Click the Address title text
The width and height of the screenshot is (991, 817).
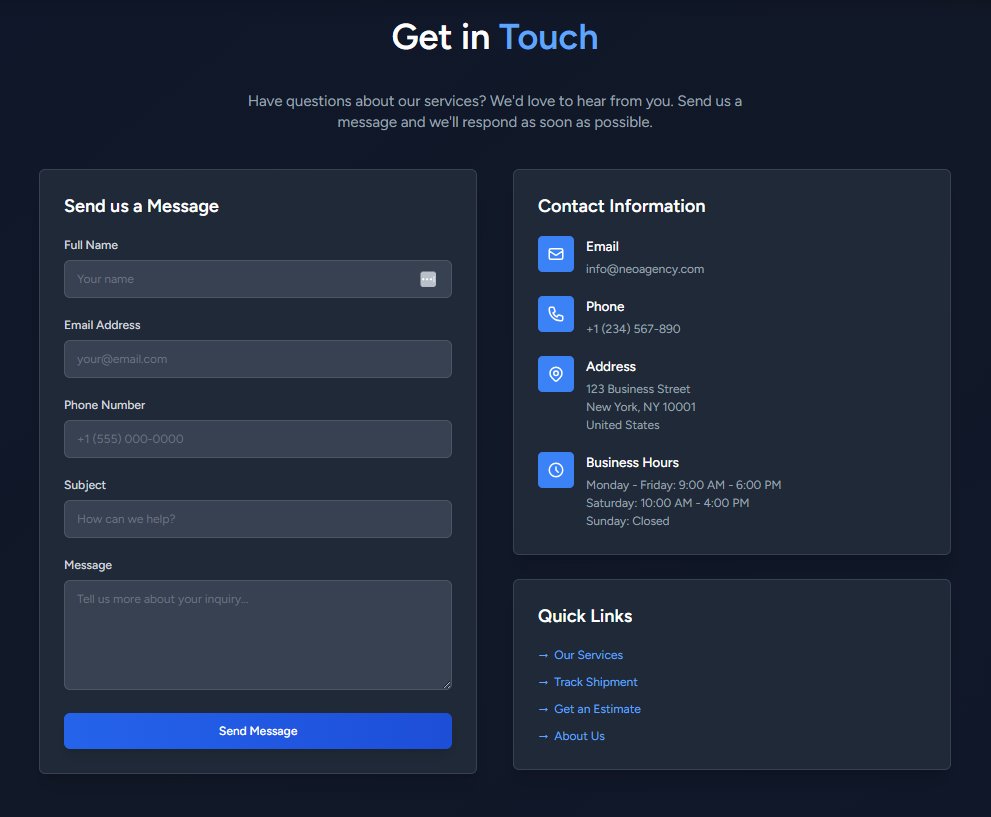[x=611, y=366]
